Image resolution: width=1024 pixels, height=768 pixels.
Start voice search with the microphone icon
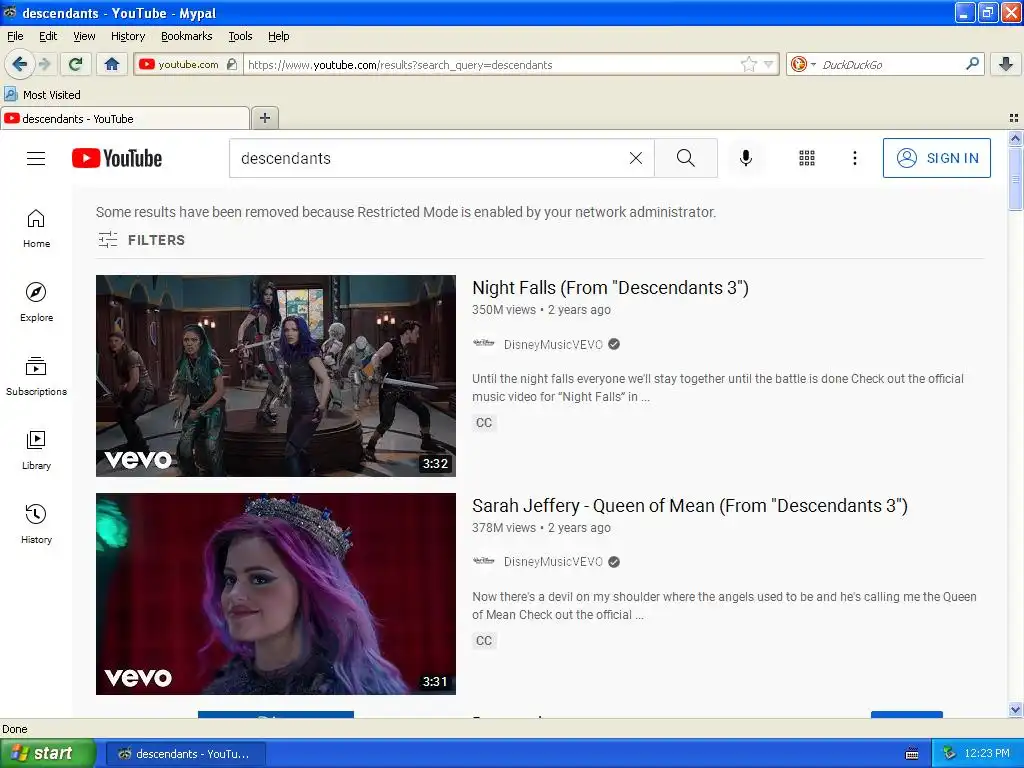(x=746, y=158)
